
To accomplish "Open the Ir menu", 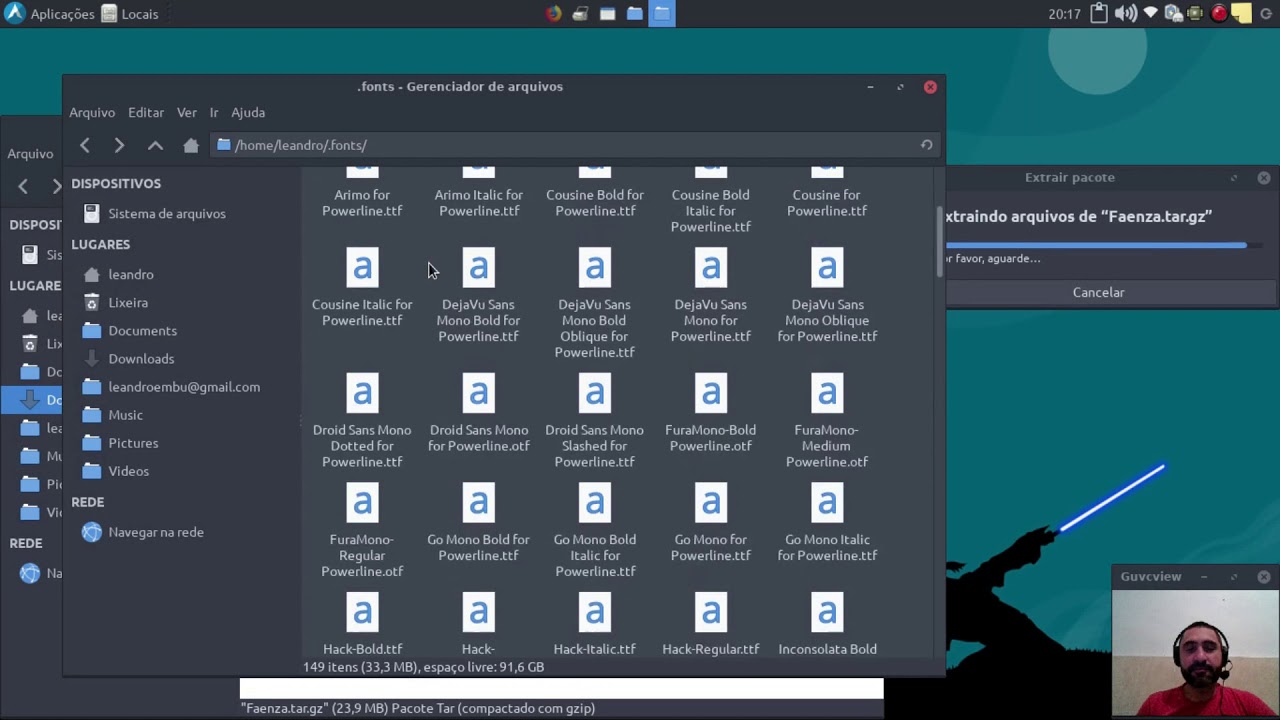I will (x=214, y=112).
